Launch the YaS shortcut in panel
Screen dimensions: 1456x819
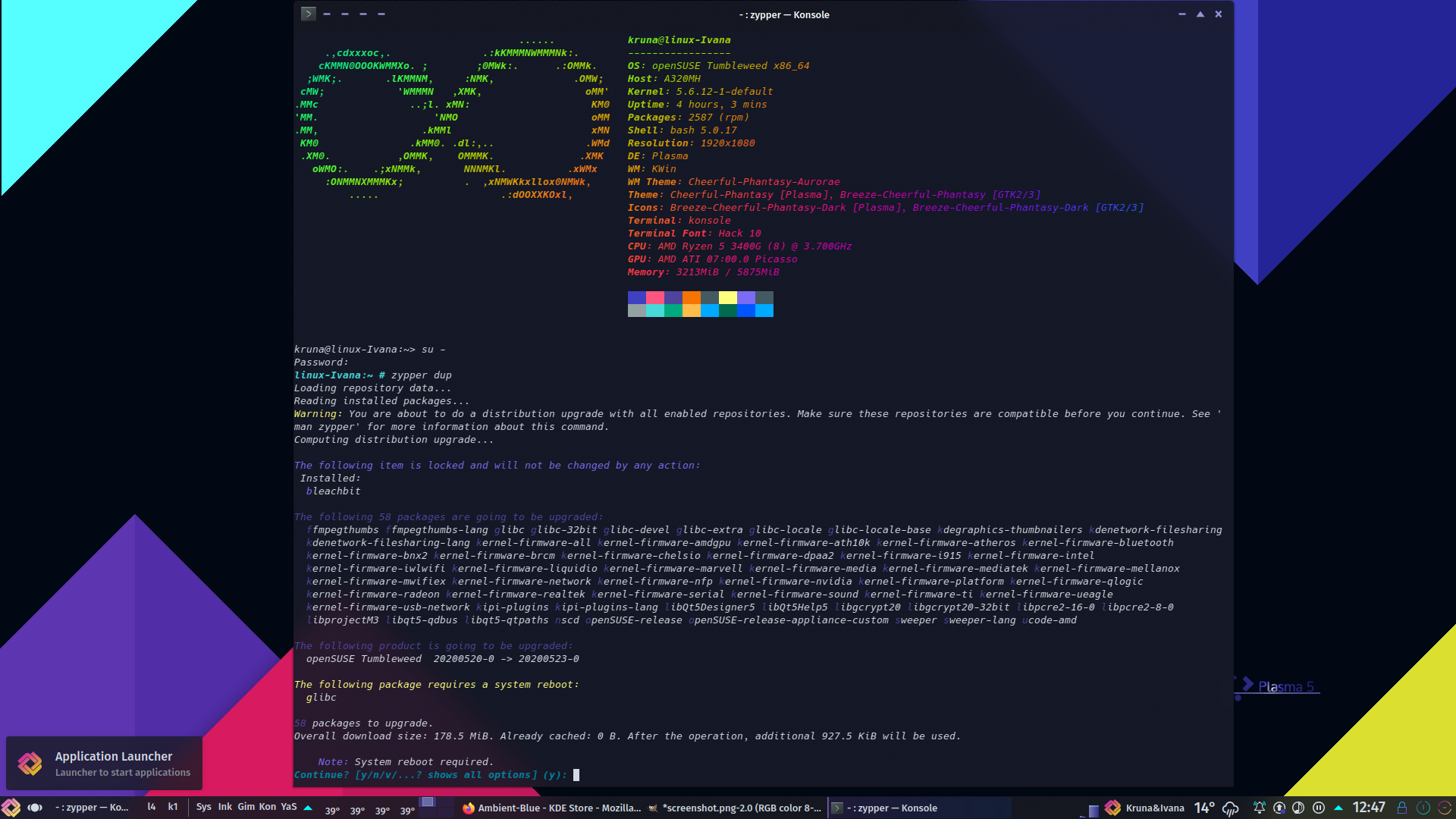point(289,807)
